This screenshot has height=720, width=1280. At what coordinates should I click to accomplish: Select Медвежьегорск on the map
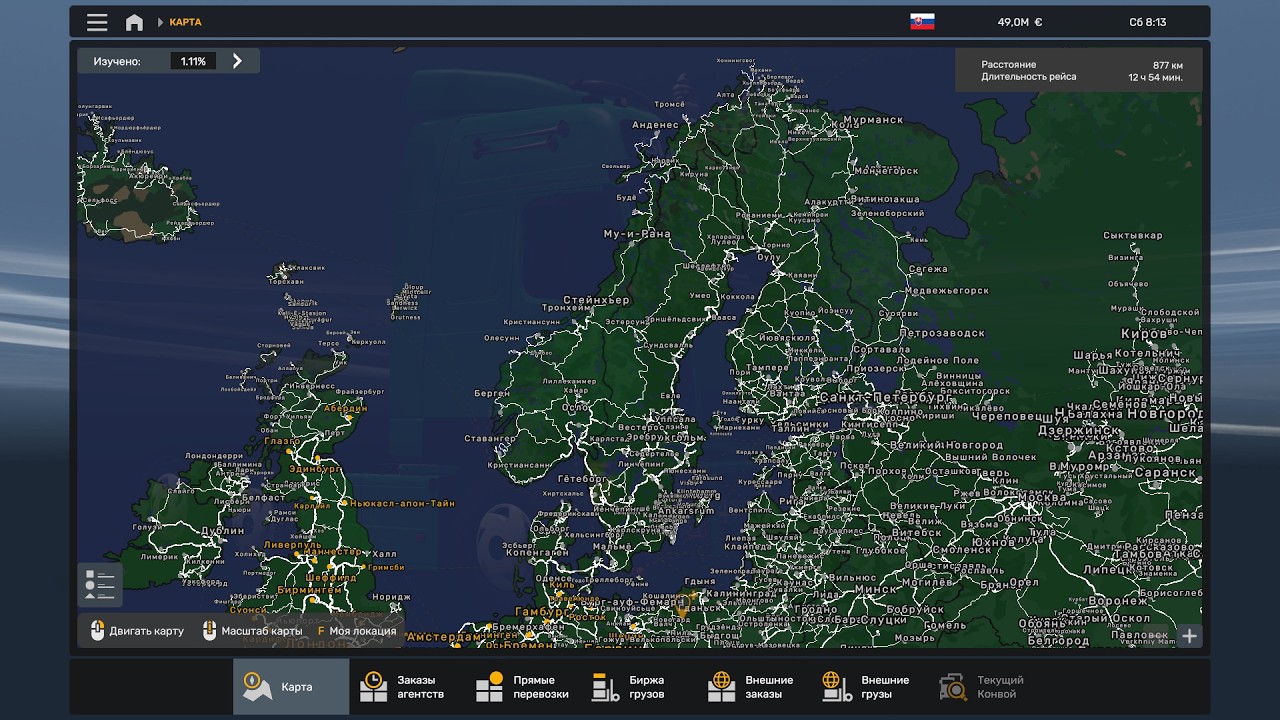[947, 291]
